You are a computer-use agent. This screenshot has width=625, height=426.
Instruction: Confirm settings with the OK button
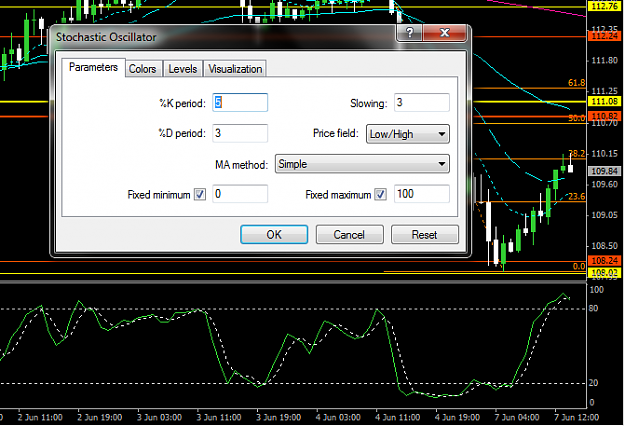274,234
